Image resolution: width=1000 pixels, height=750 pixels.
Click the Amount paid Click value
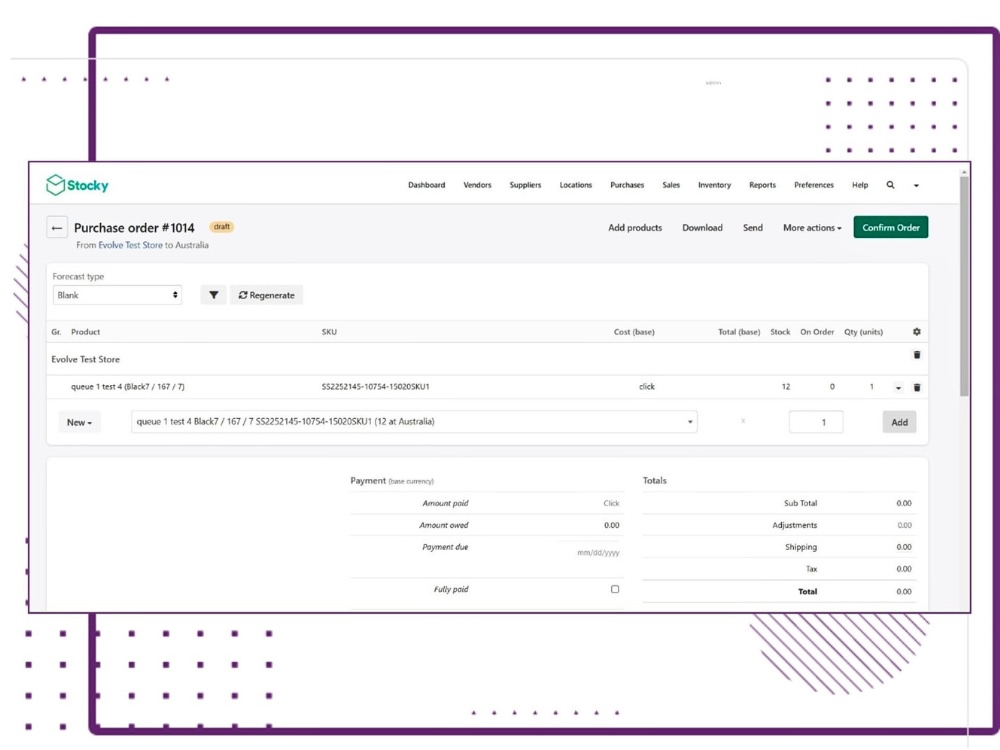point(611,503)
